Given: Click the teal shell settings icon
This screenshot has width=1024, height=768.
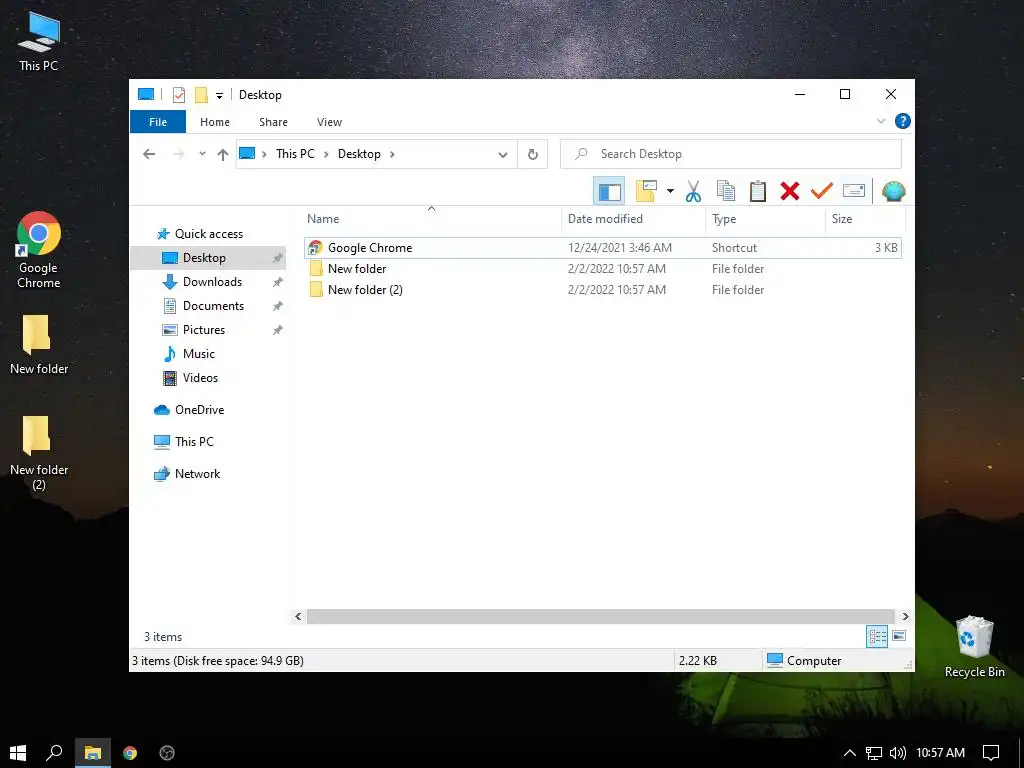Looking at the screenshot, I should point(893,191).
